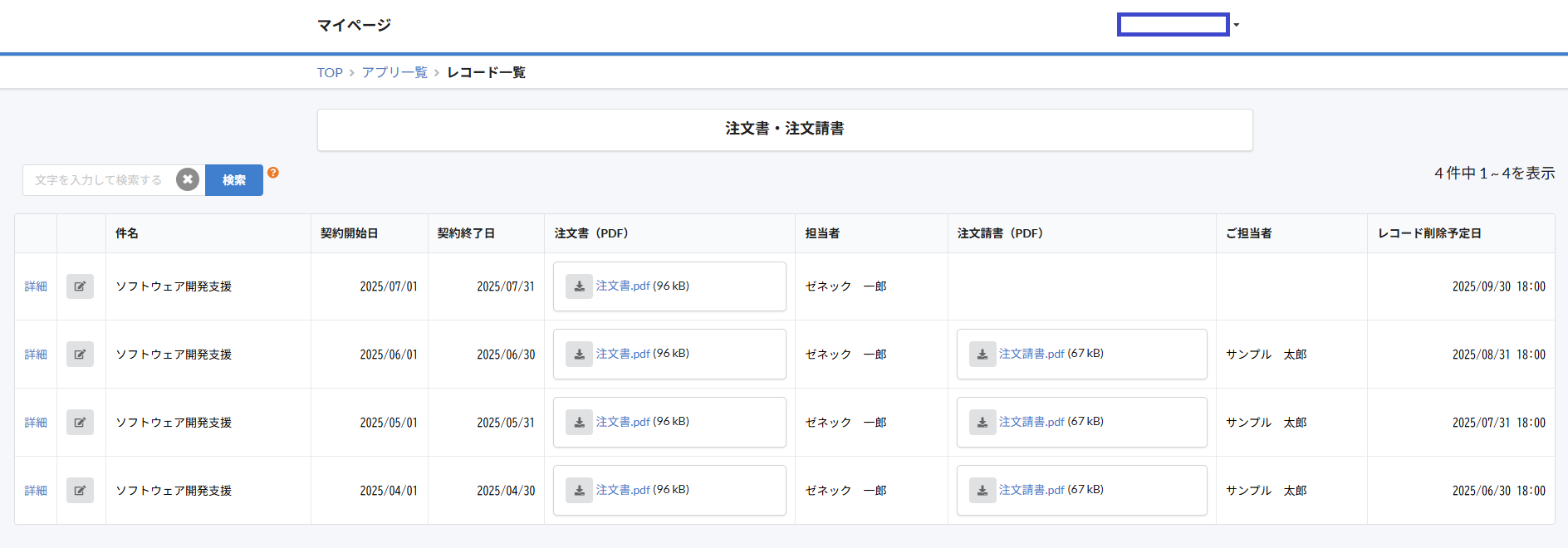Open the user name dropdown box in header
This screenshot has height=548, width=1568.
pyautogui.click(x=1173, y=25)
